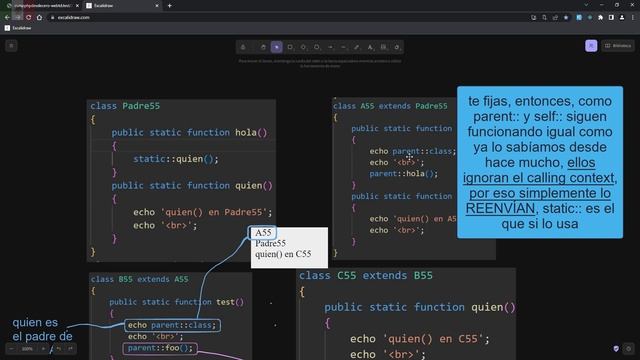Share this page from the address bar
Screen dimensions: 640x360
[555, 18]
